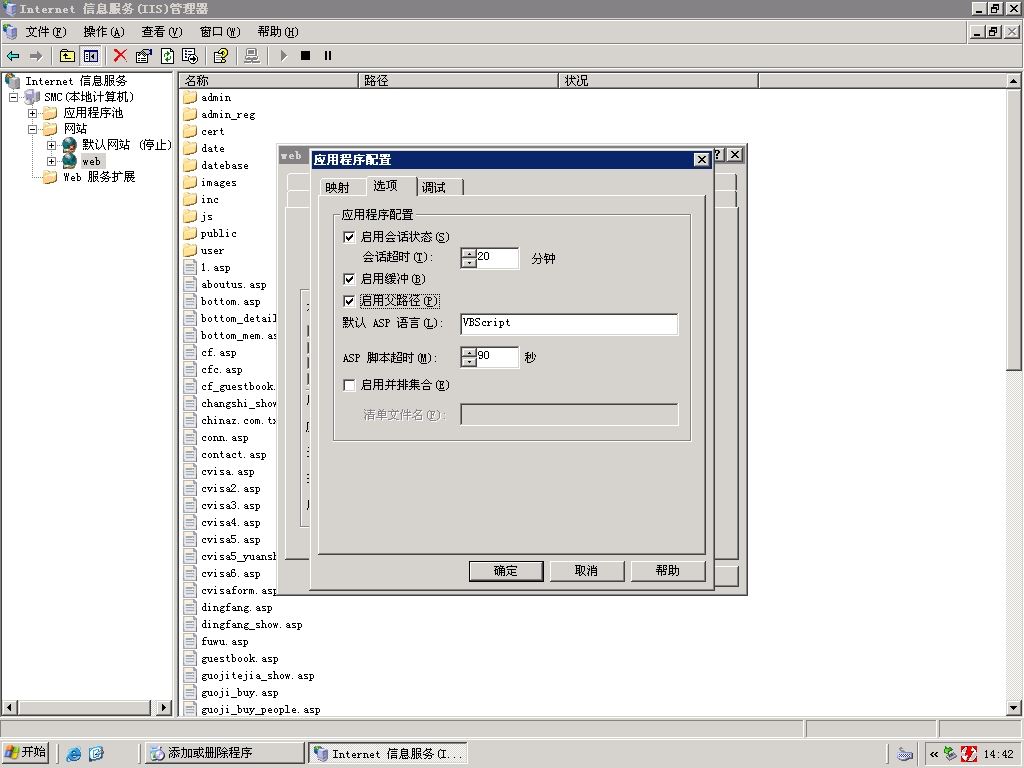Expand the web site tree node
Viewport: 1024px width, 768px height.
[51, 161]
